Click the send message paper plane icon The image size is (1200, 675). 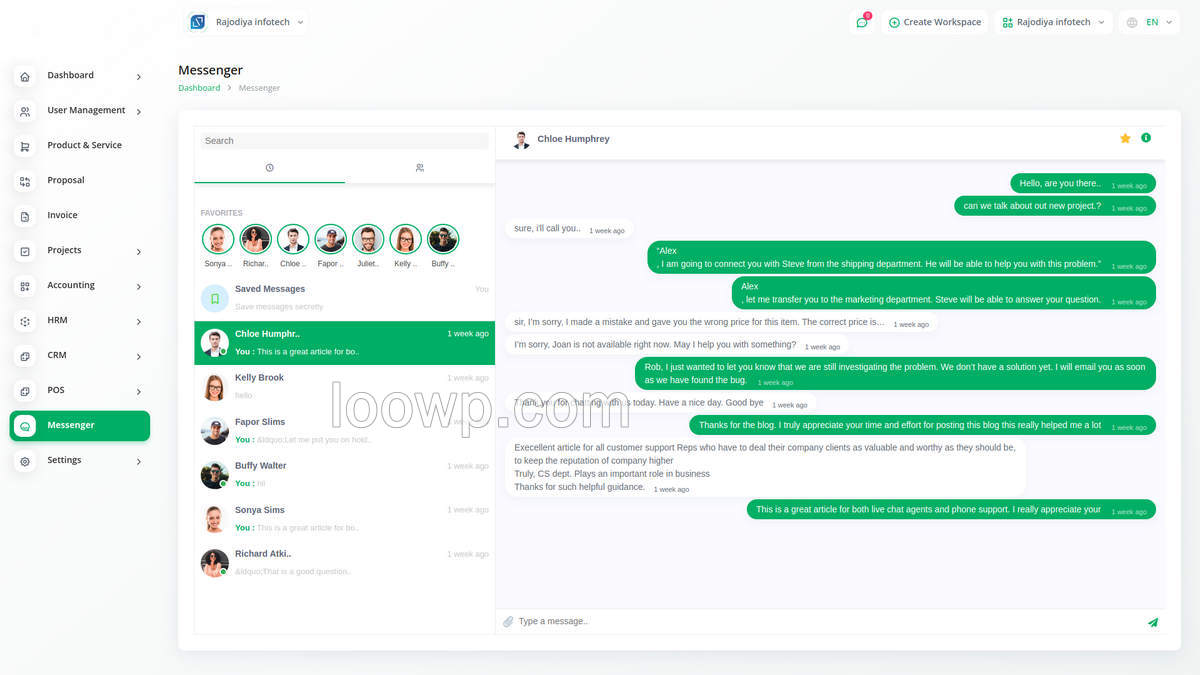click(x=1153, y=622)
